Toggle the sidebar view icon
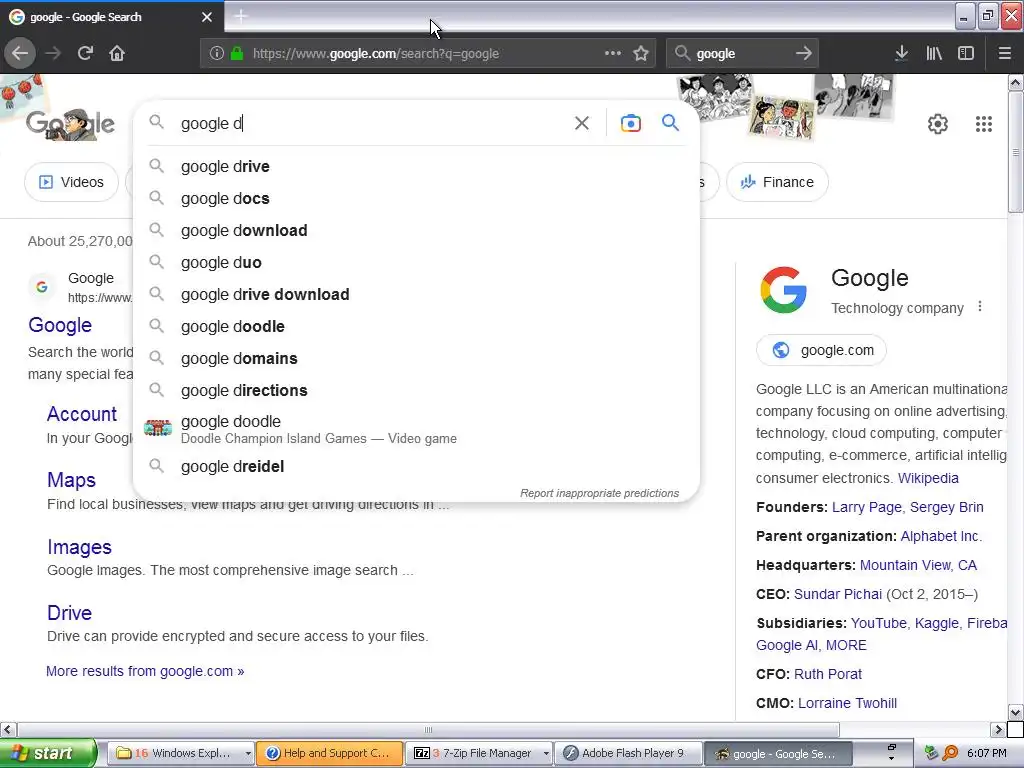This screenshot has height=768, width=1024. click(966, 53)
